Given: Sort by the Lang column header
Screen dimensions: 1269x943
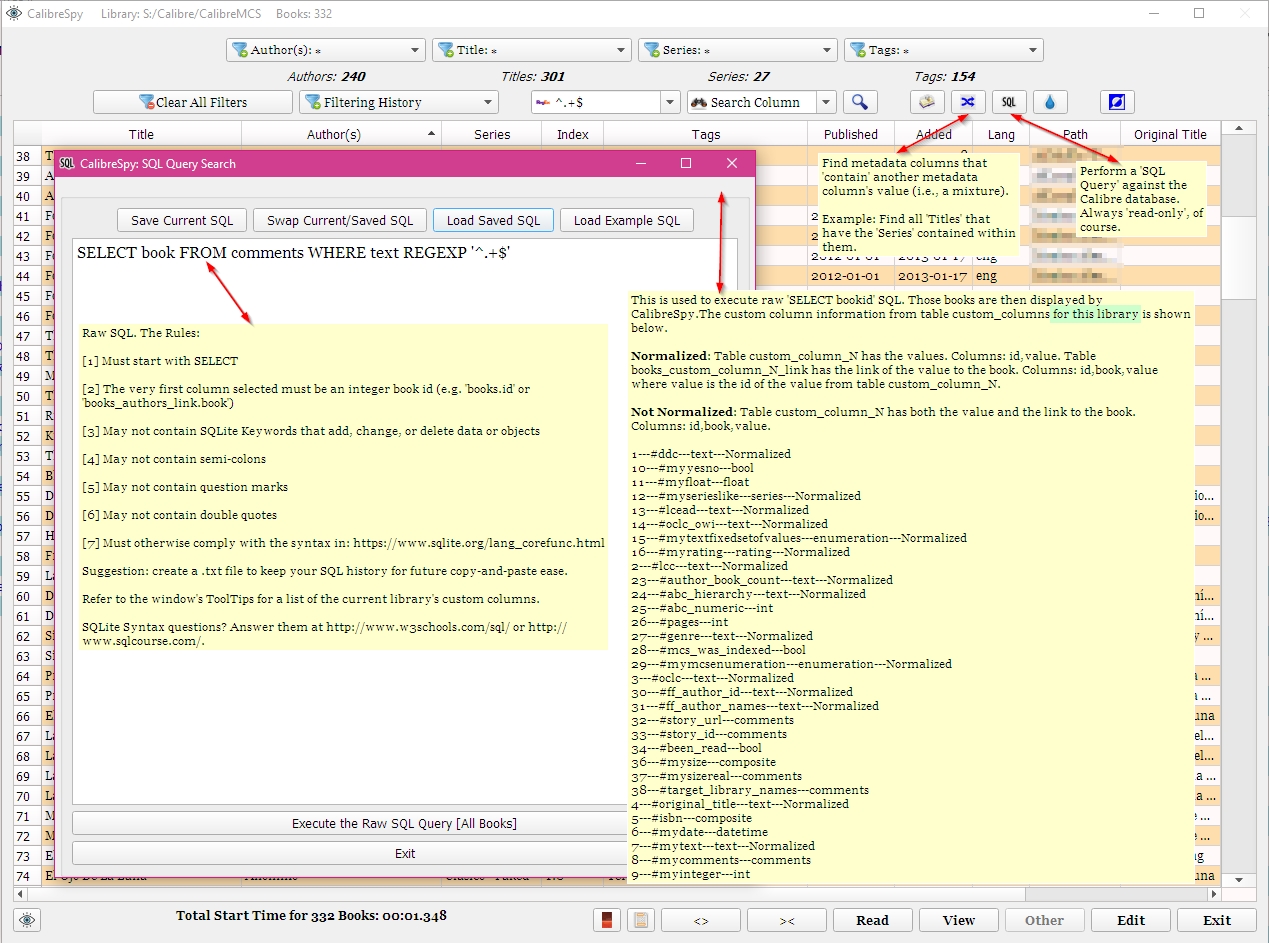Looking at the screenshot, I should coord(1001,134).
